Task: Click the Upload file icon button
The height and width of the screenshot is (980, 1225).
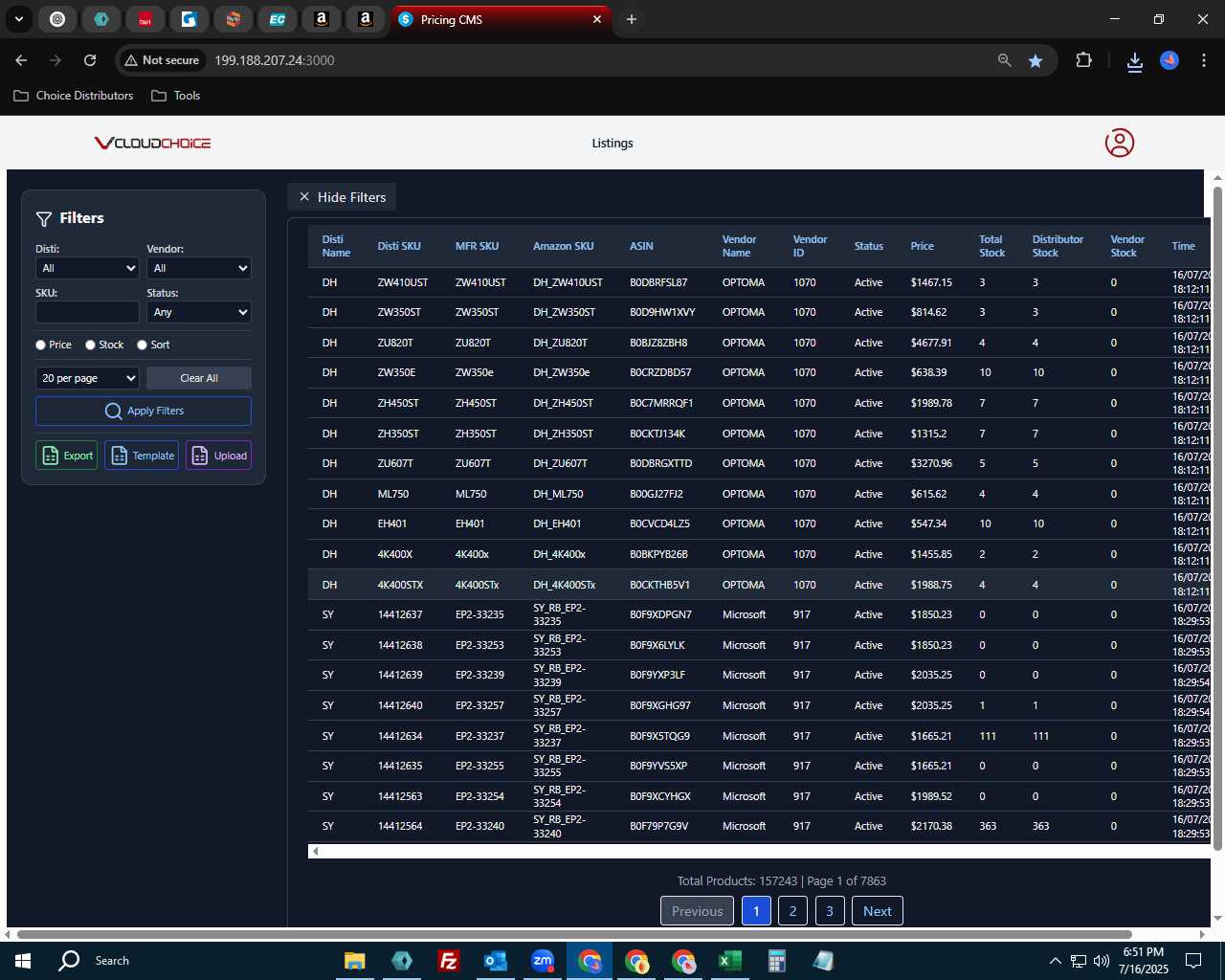Action: 219,456
